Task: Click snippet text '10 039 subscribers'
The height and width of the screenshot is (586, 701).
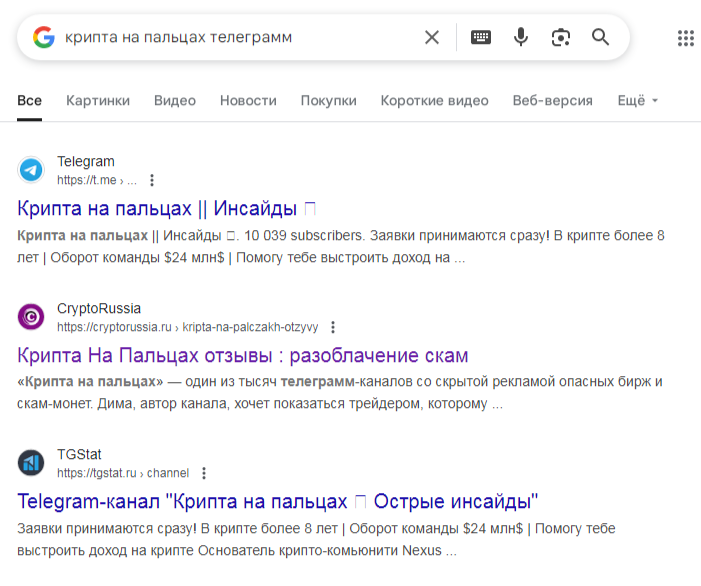Action: click(x=303, y=236)
